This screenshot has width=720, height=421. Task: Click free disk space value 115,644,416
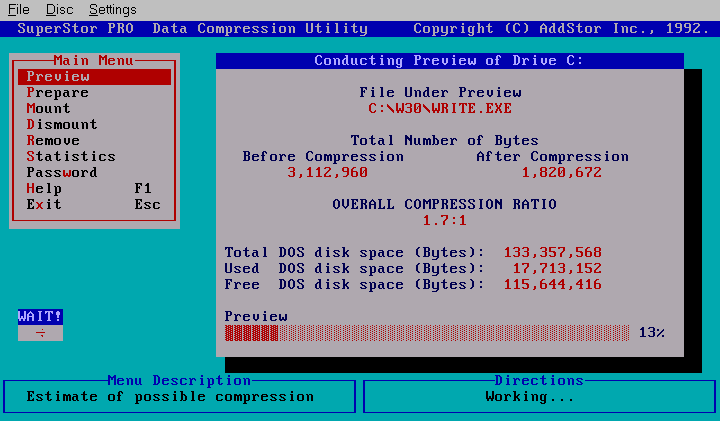pyautogui.click(x=552, y=285)
